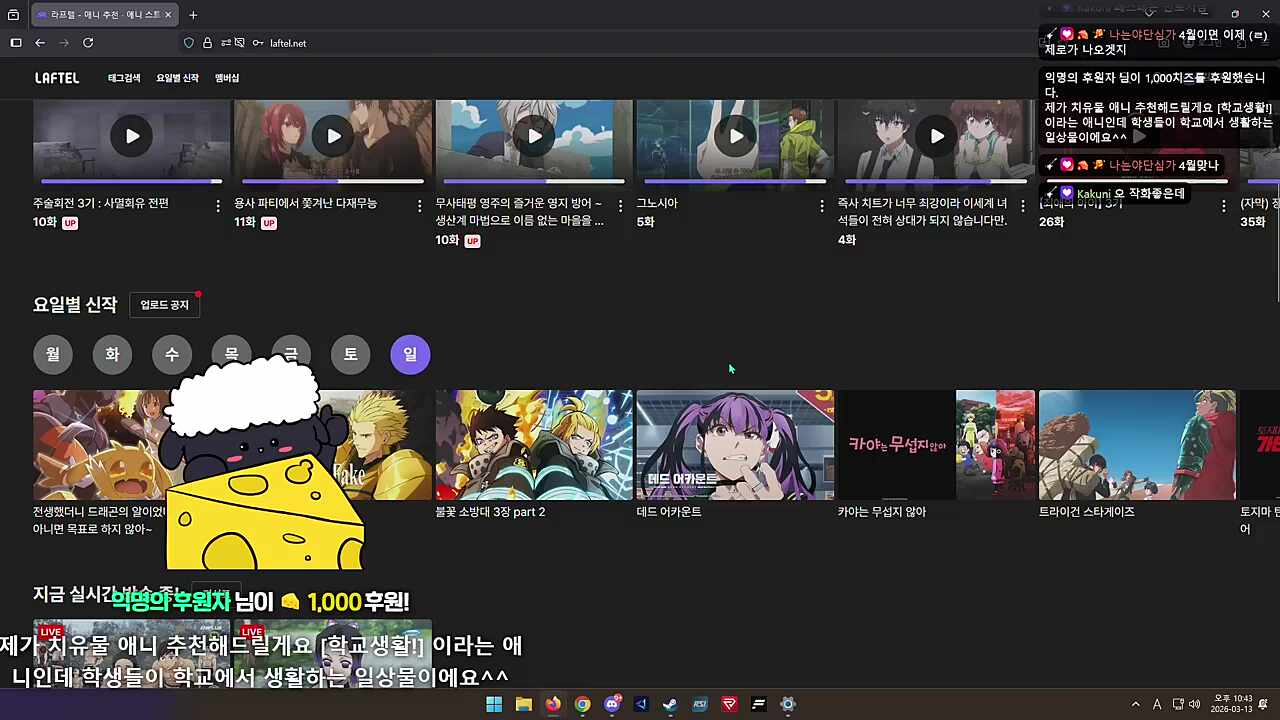Open 요일별 신작 from the top navigation
1280x720 pixels.
[176, 77]
